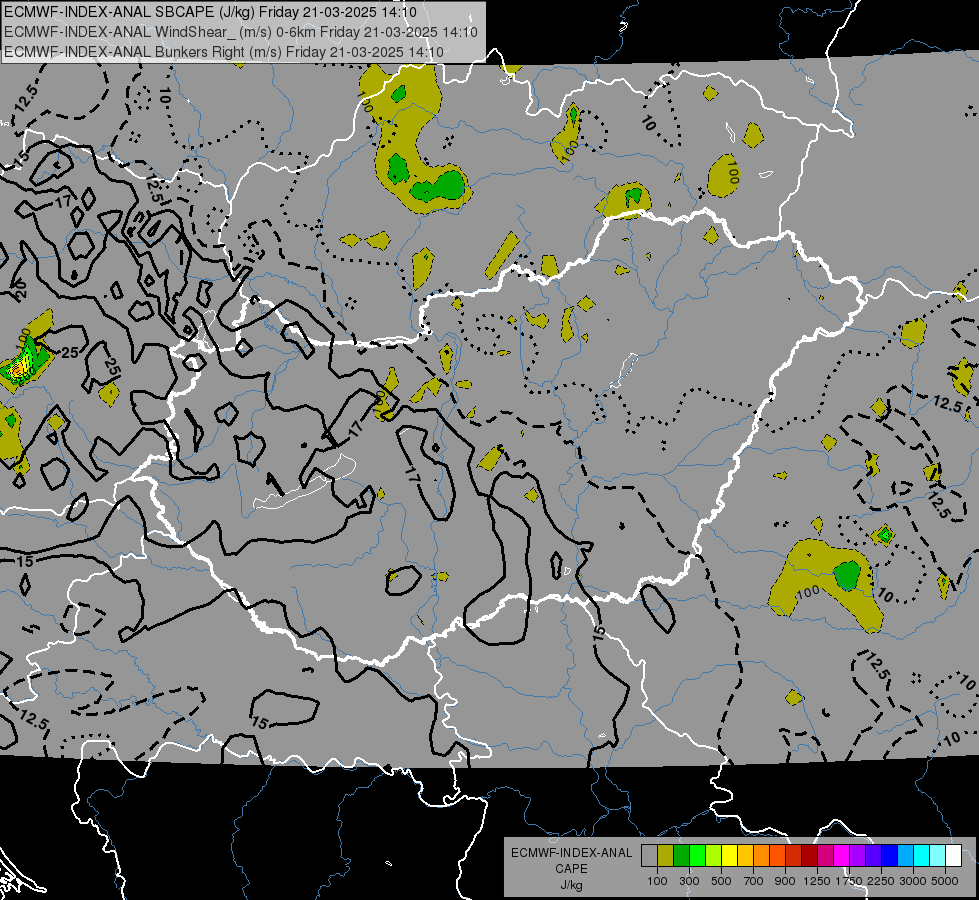Viewport: 979px width, 900px height.
Task: Click the CAPE word in the legend box
Action: point(571,869)
